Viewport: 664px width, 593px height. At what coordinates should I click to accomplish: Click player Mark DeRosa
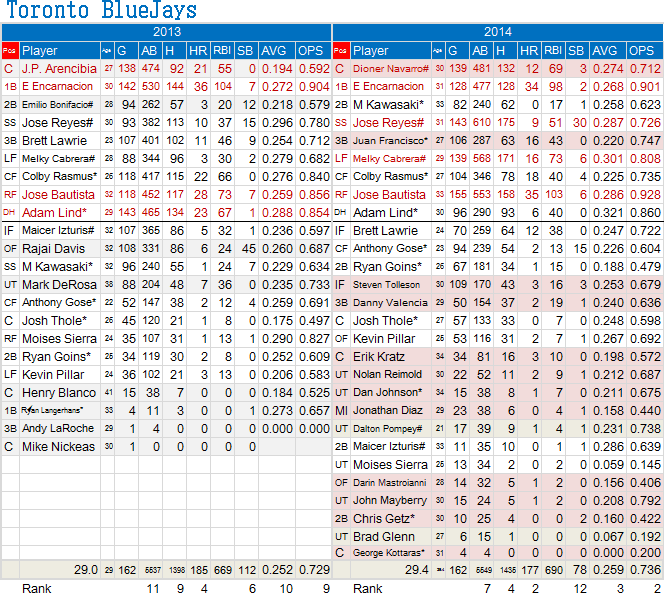click(x=59, y=285)
